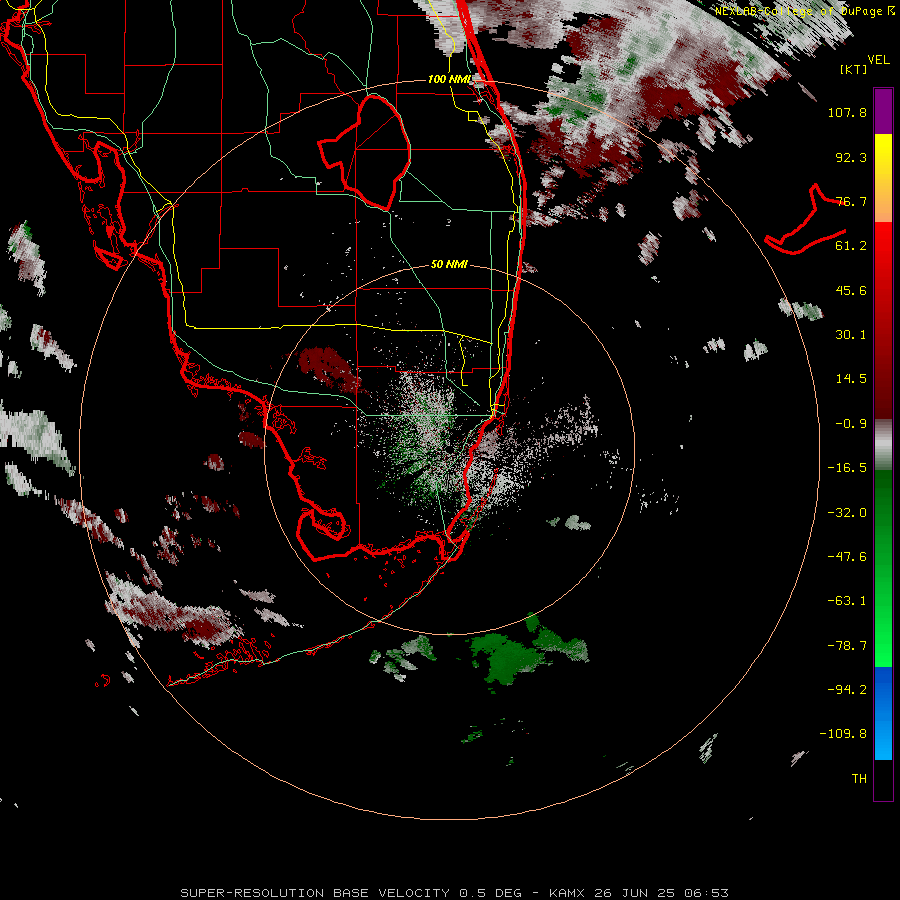The height and width of the screenshot is (900, 900).
Task: Click the -47.6 velocity scale value
Action: tap(847, 557)
